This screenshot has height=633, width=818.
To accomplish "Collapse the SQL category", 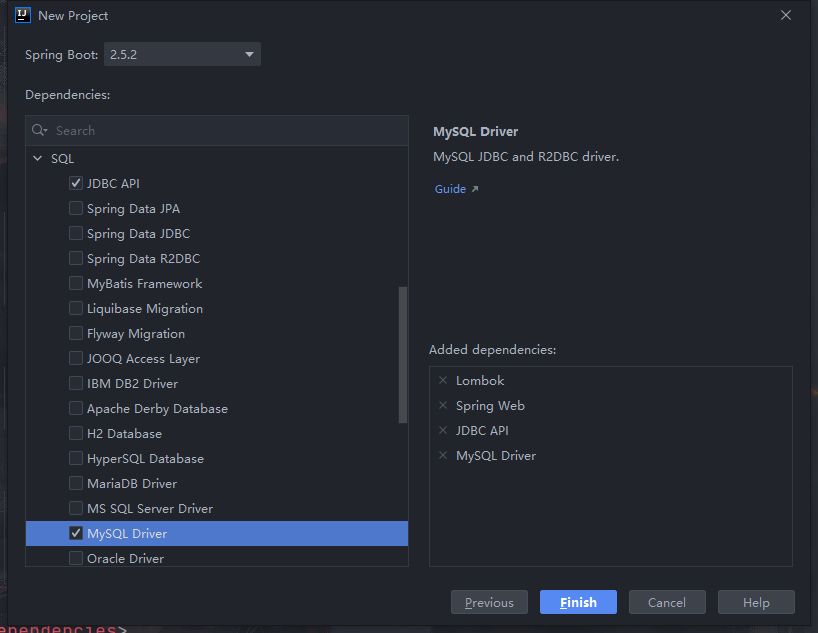I will click(38, 158).
